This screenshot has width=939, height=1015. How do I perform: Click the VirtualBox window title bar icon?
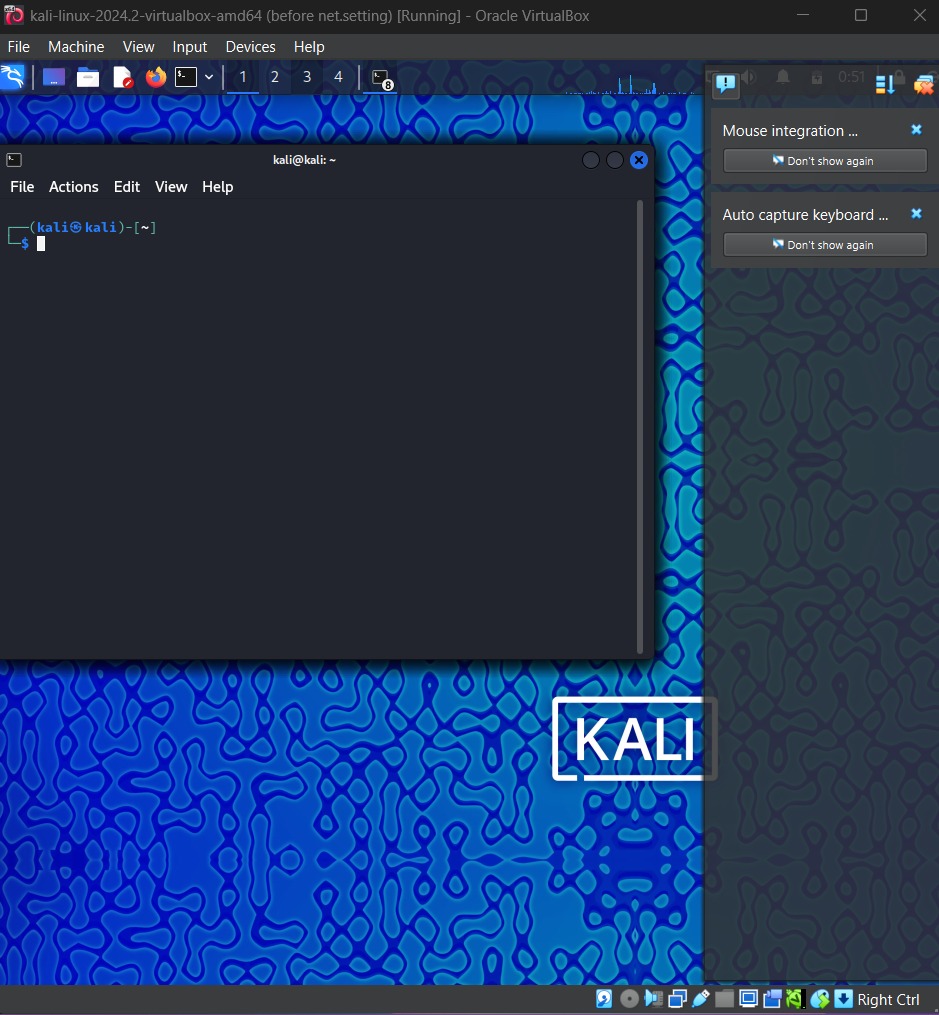(x=14, y=15)
